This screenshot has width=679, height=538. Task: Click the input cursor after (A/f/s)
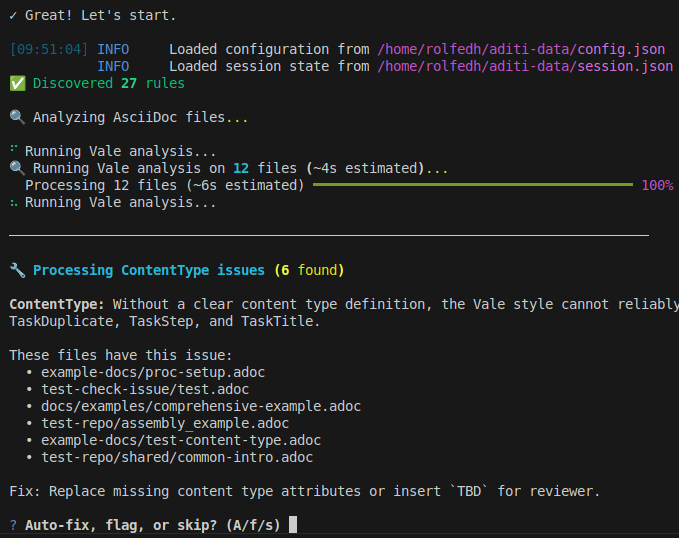293,525
